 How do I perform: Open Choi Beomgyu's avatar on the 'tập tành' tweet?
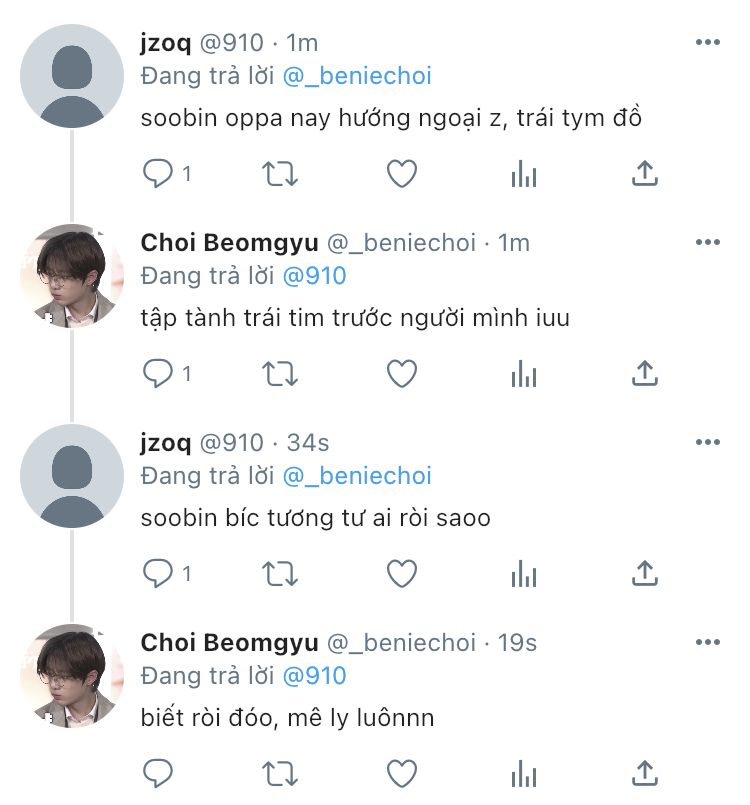(72, 275)
